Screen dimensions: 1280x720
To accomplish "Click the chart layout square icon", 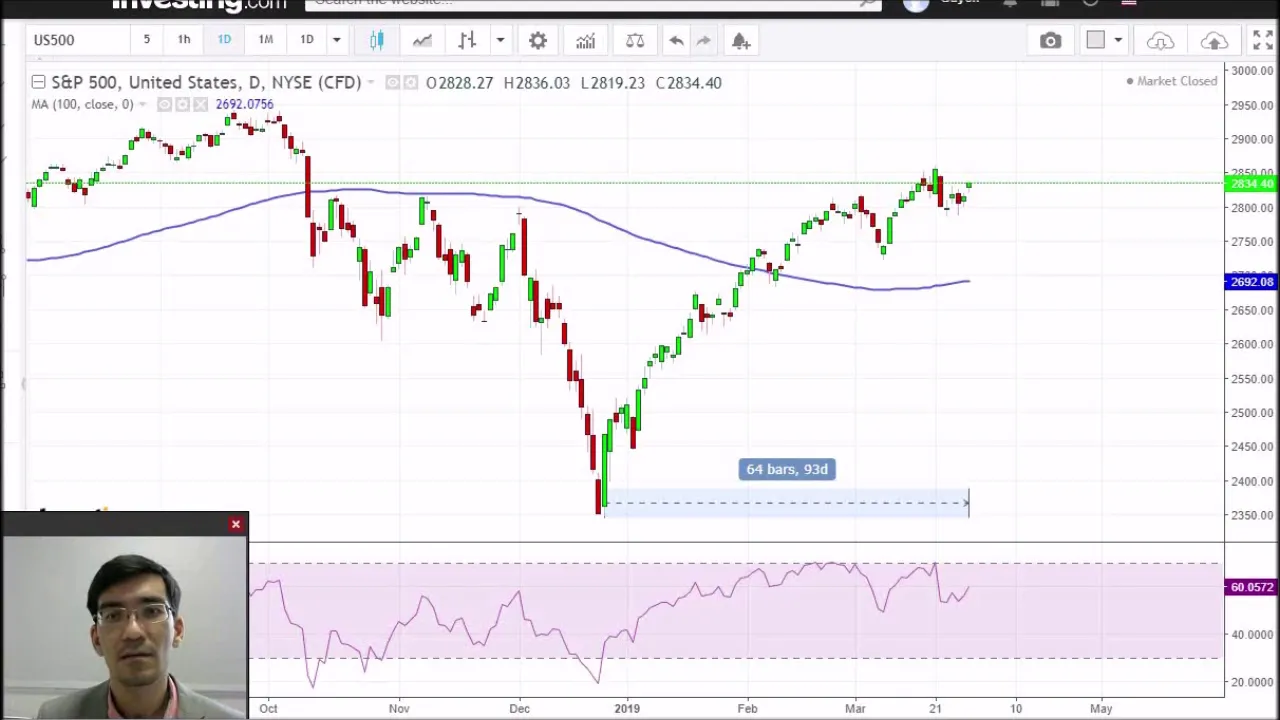I will pyautogui.click(x=1096, y=40).
